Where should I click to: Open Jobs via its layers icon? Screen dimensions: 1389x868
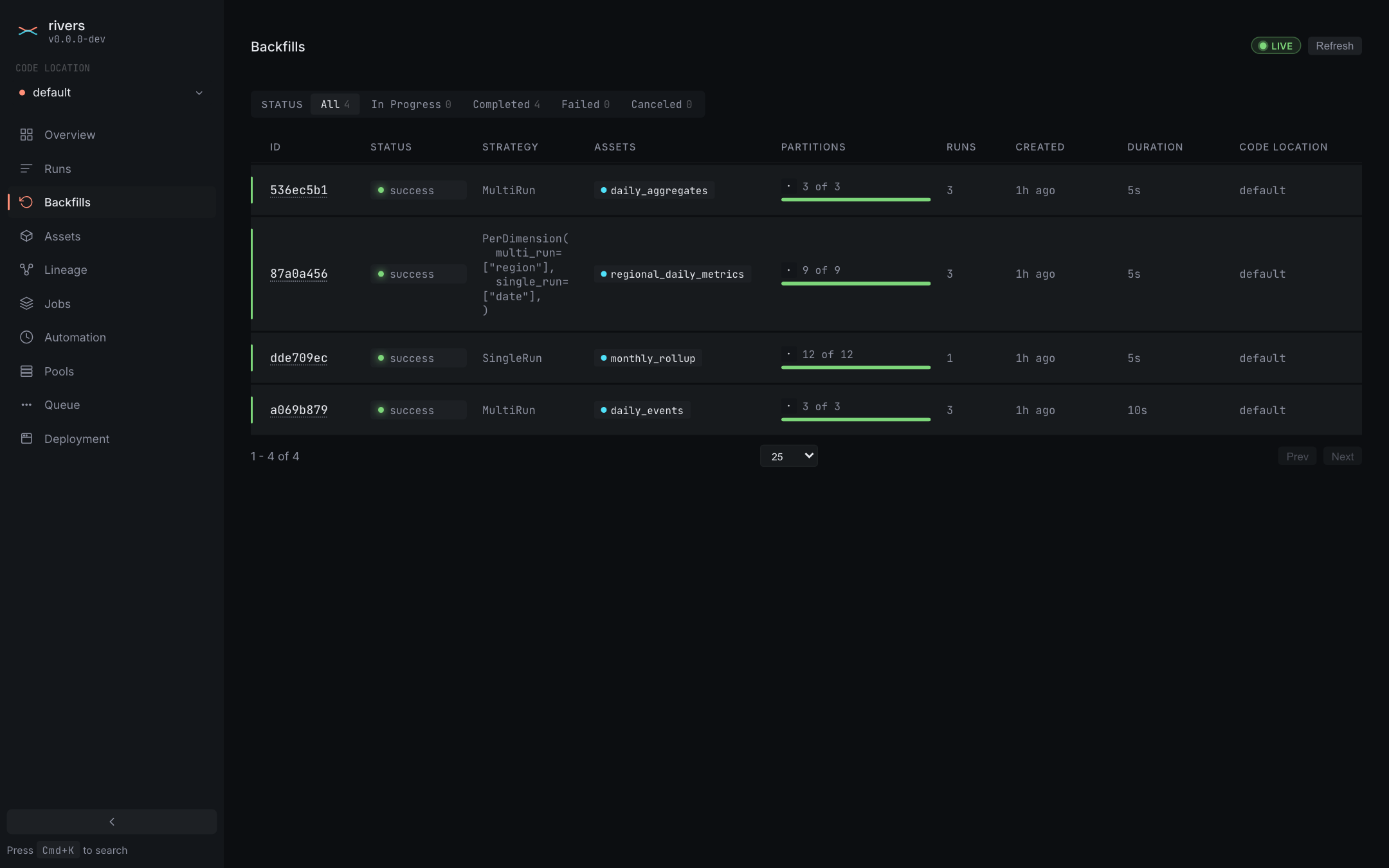(26, 303)
